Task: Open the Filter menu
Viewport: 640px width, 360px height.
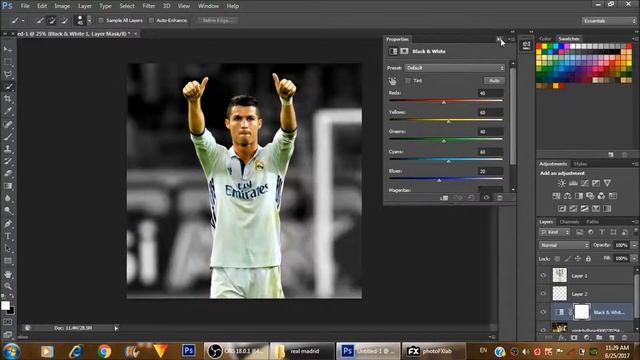Action: (149, 6)
